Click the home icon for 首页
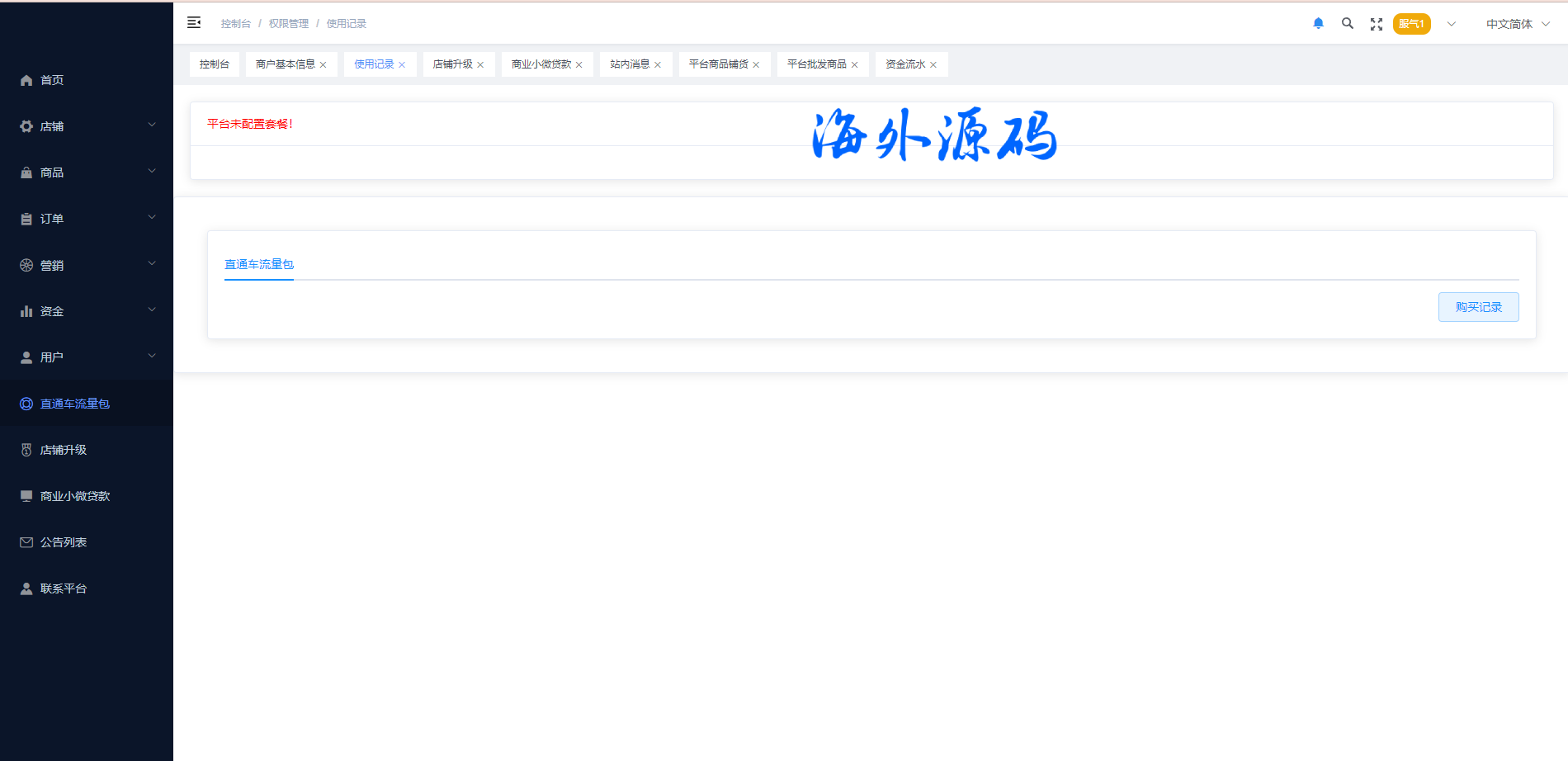Image resolution: width=1568 pixels, height=761 pixels. (x=26, y=80)
